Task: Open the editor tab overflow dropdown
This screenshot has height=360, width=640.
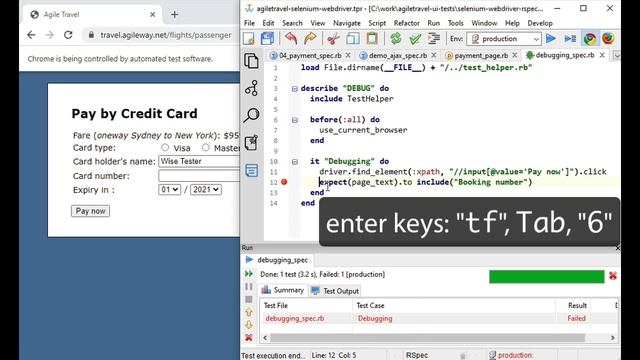Action: (617, 56)
